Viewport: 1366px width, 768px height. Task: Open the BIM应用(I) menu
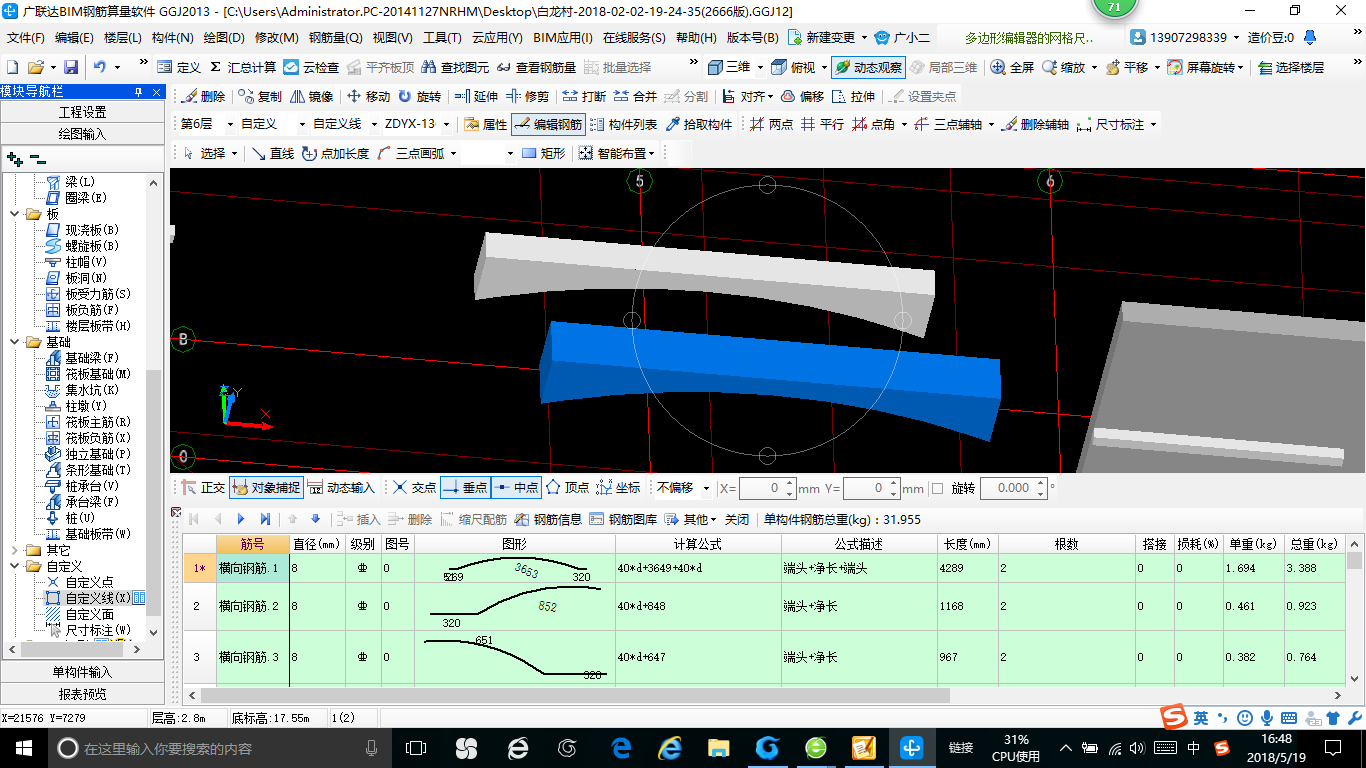pyautogui.click(x=562, y=38)
